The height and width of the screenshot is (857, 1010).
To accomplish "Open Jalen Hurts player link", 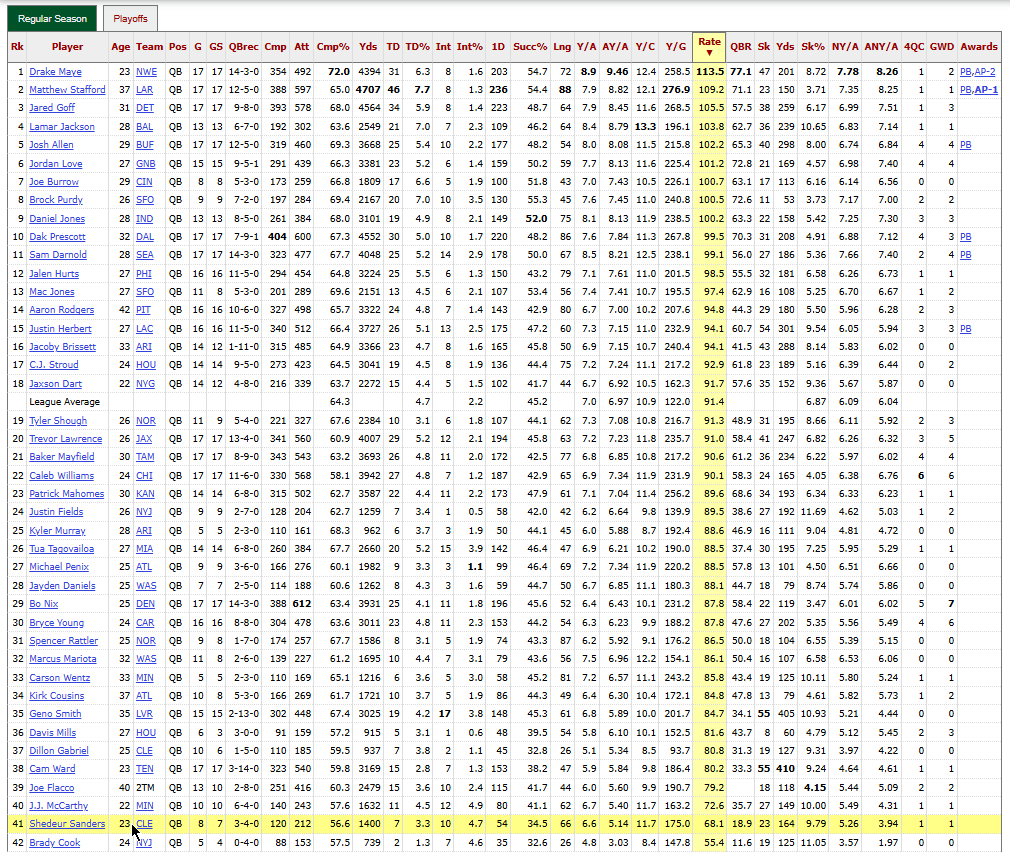I will point(54,273).
